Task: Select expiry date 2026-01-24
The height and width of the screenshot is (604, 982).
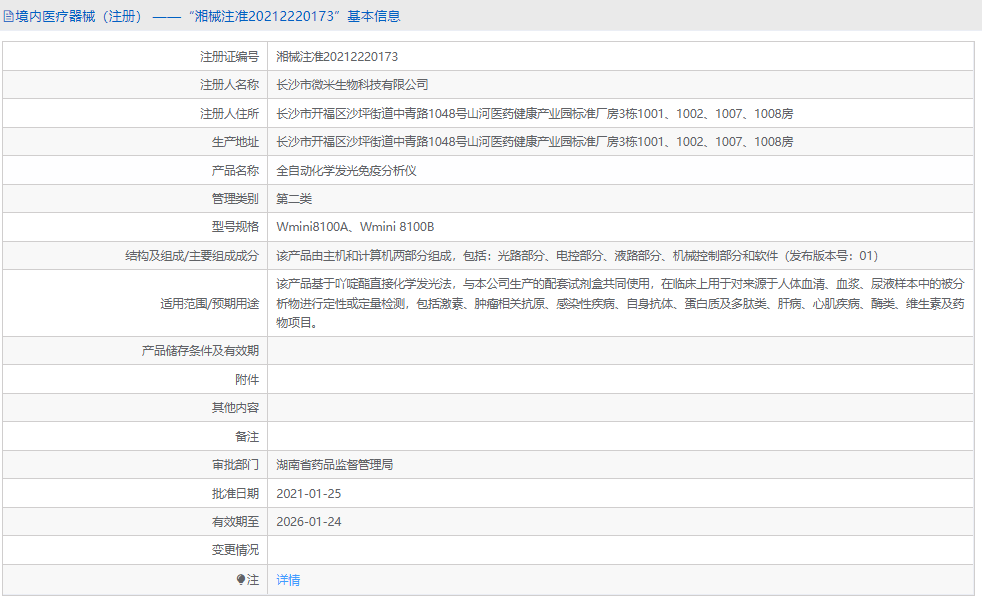Action: click(x=309, y=522)
